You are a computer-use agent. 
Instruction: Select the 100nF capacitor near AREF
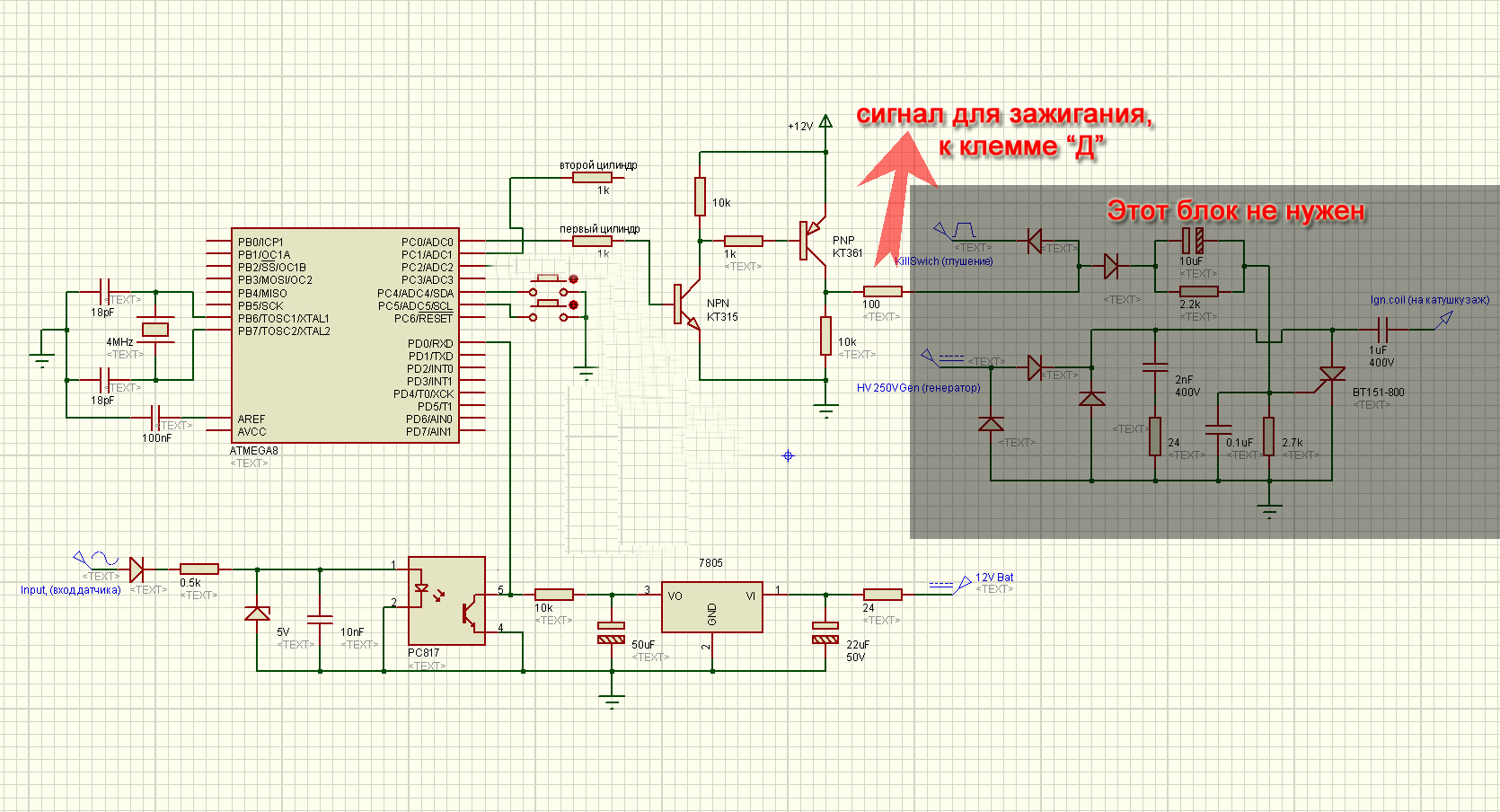point(157,419)
